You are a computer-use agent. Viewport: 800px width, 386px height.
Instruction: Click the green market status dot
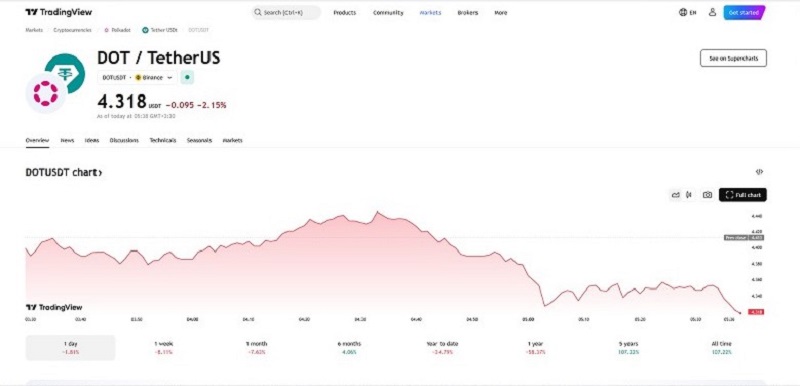coord(187,78)
